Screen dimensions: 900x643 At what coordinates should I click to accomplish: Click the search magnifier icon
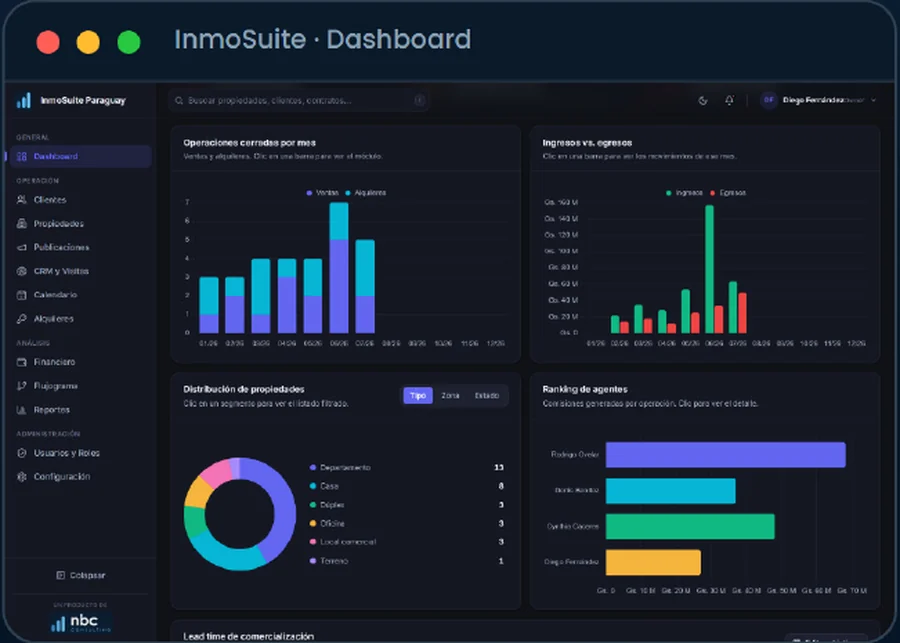pos(179,100)
